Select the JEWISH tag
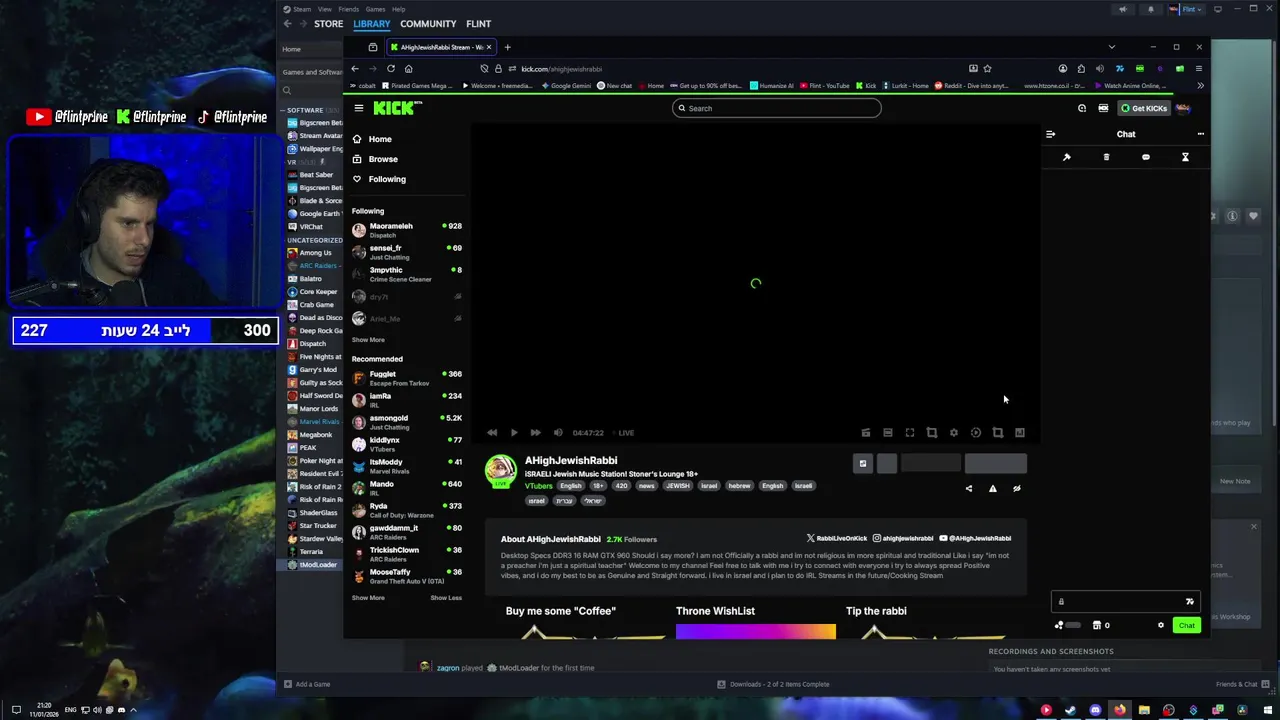The image size is (1280, 720). pyautogui.click(x=677, y=486)
